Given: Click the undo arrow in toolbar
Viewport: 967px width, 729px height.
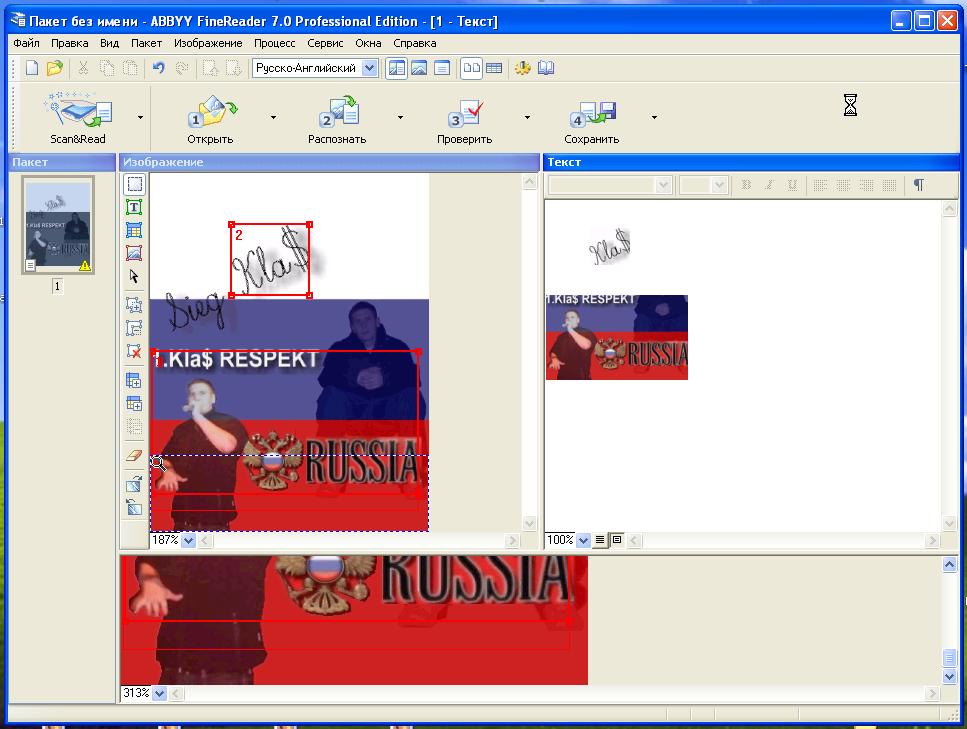Looking at the screenshot, I should tap(158, 68).
